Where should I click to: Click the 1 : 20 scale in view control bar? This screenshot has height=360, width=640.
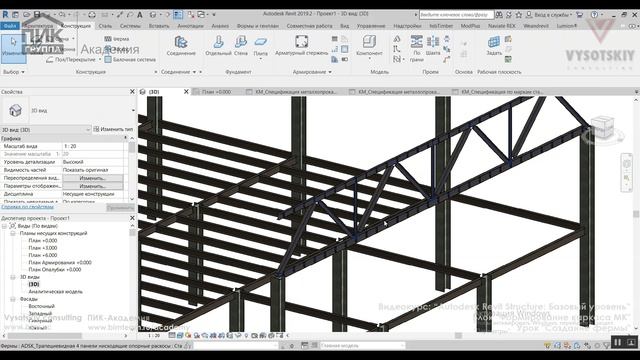tap(154, 336)
